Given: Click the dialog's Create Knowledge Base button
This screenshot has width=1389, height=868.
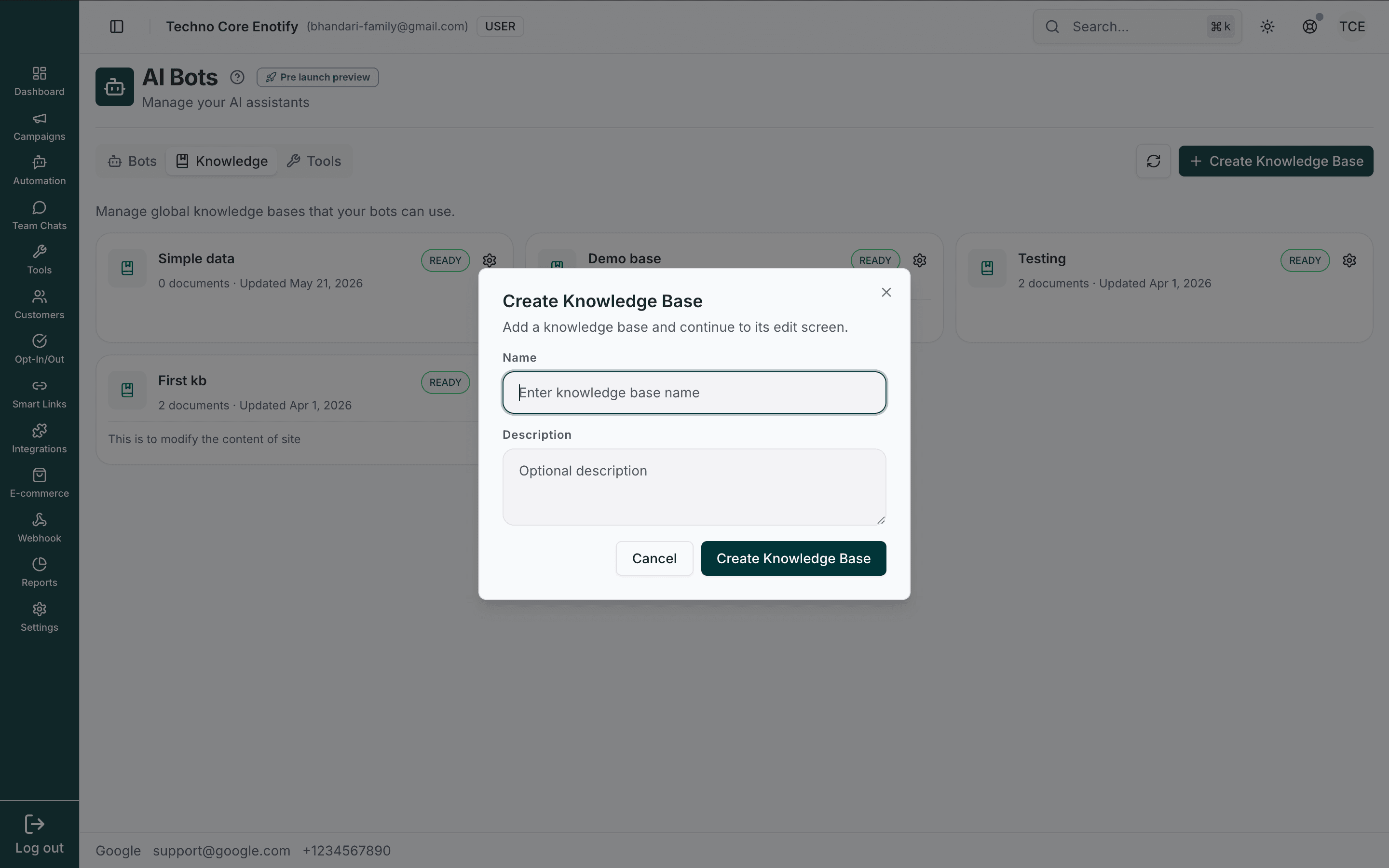Looking at the screenshot, I should (x=793, y=558).
